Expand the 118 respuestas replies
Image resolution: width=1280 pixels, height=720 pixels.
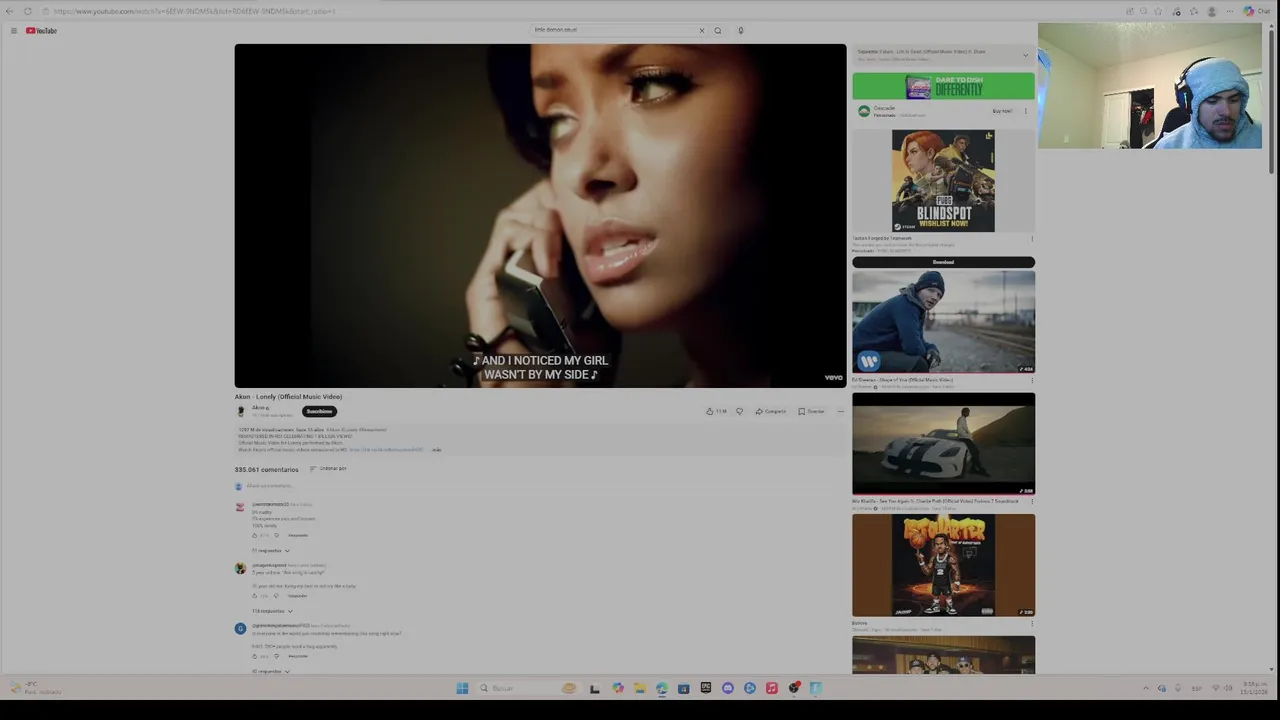pyautogui.click(x=272, y=611)
